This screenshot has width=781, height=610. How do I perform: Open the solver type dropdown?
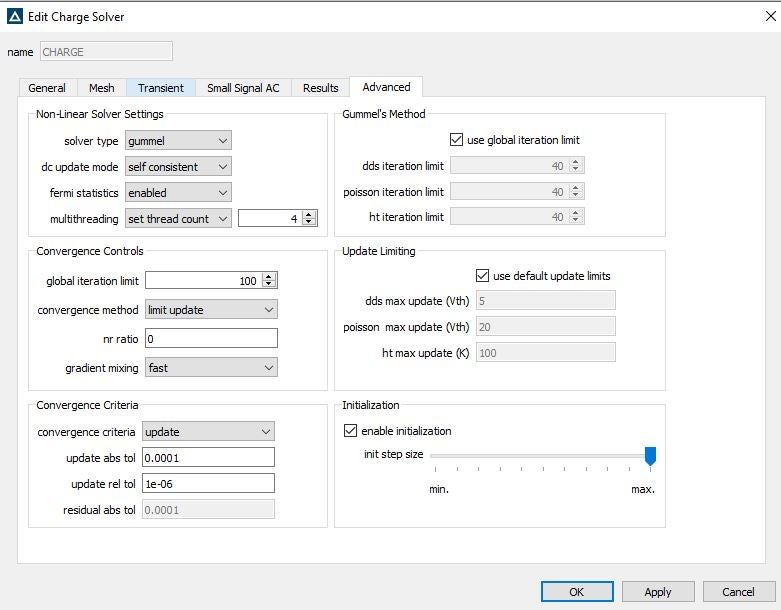click(x=178, y=141)
